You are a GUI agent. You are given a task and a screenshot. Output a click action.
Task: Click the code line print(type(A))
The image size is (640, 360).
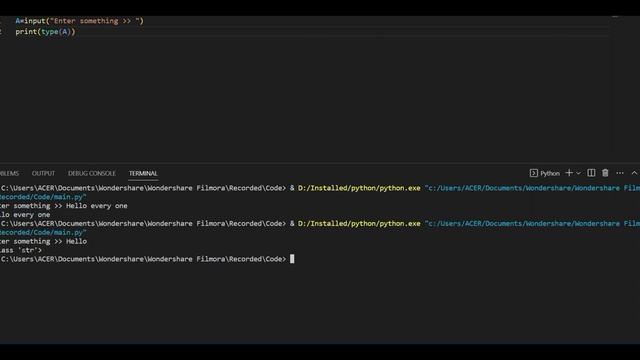tap(45, 31)
